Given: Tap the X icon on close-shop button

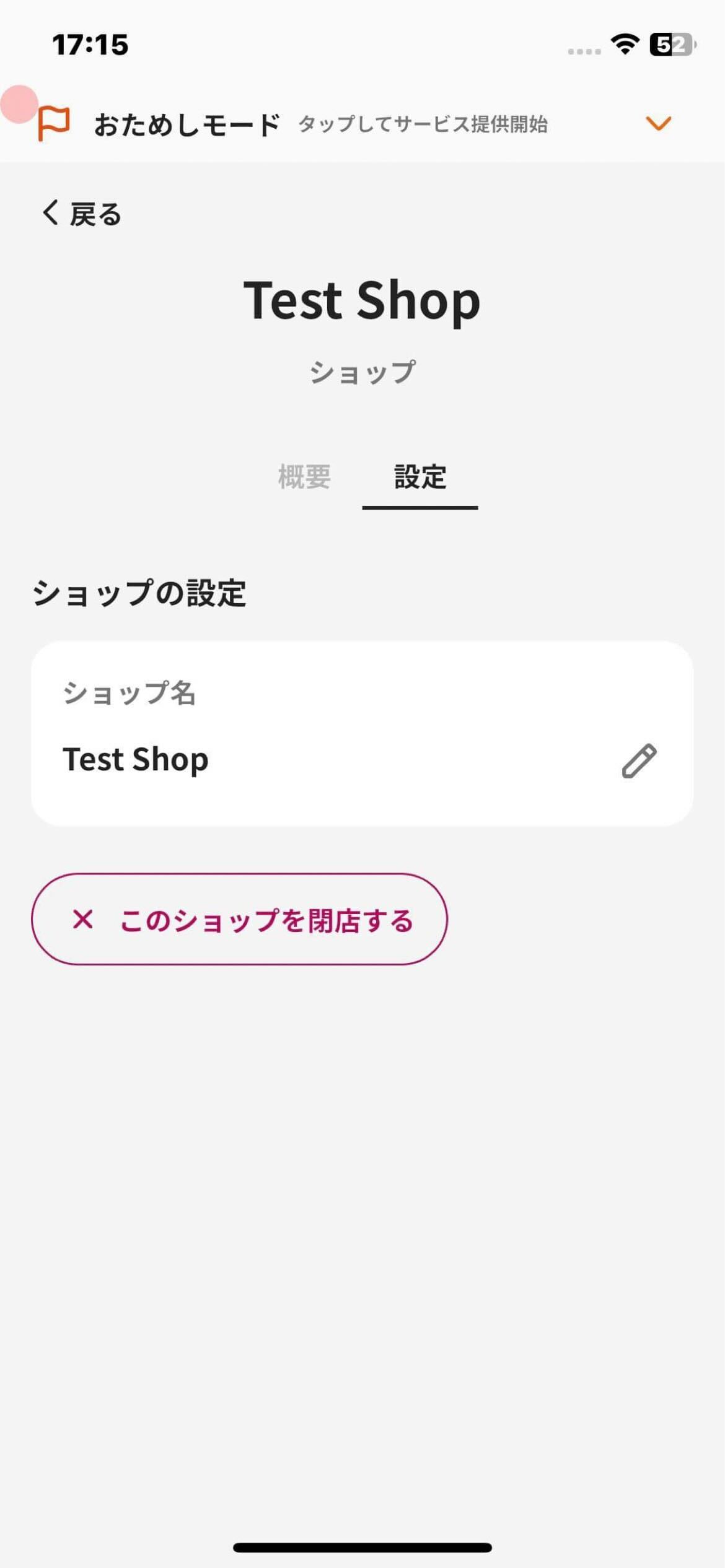Looking at the screenshot, I should click(x=82, y=920).
